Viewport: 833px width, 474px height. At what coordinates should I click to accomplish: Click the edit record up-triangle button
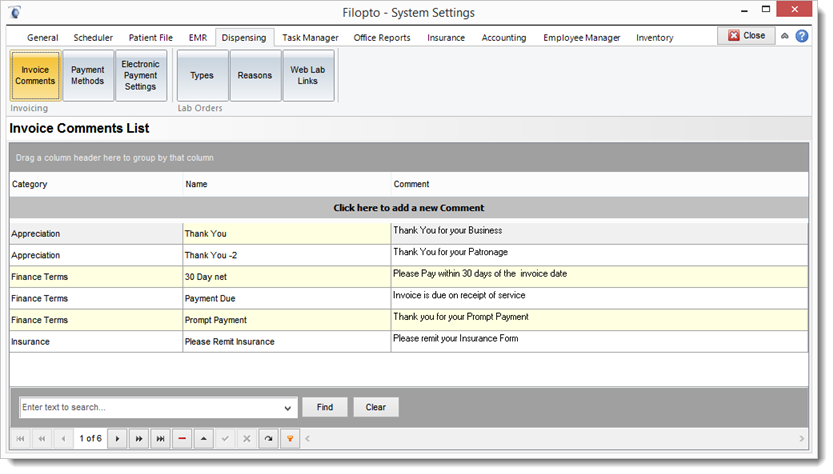(x=203, y=439)
